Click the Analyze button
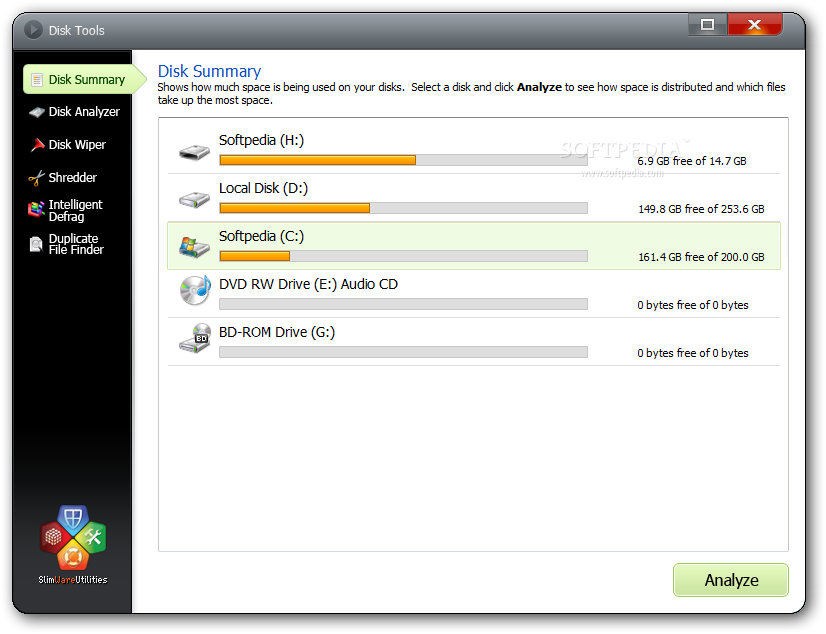Image resolution: width=826 pixels, height=634 pixels. click(731, 580)
